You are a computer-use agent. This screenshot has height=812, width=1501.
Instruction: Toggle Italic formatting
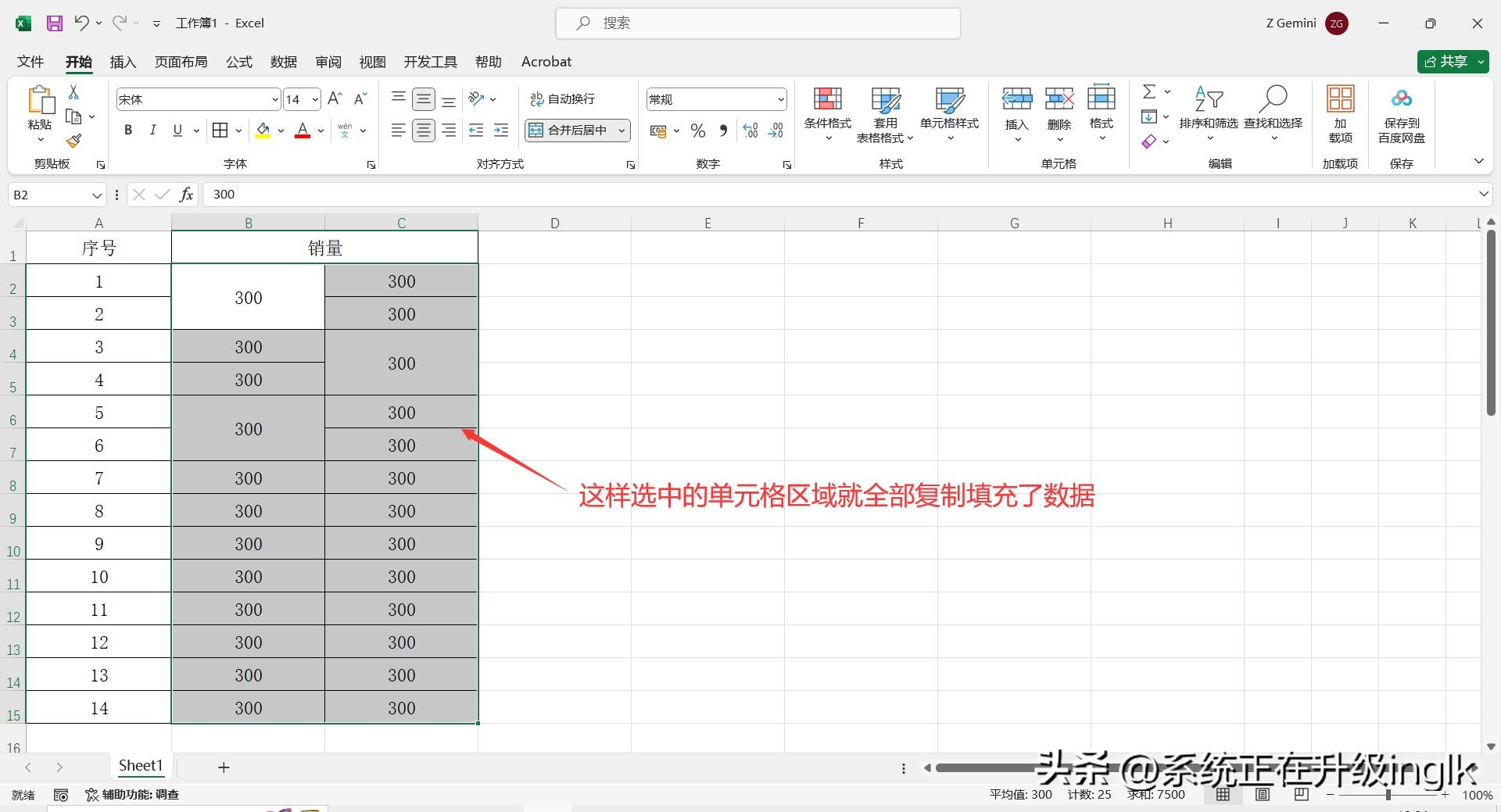(153, 131)
